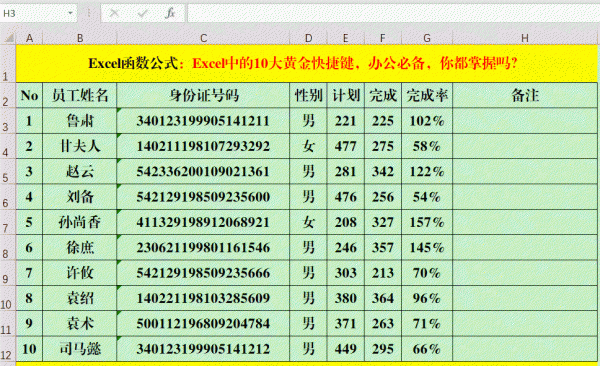Select completed value cell 256

(383, 197)
